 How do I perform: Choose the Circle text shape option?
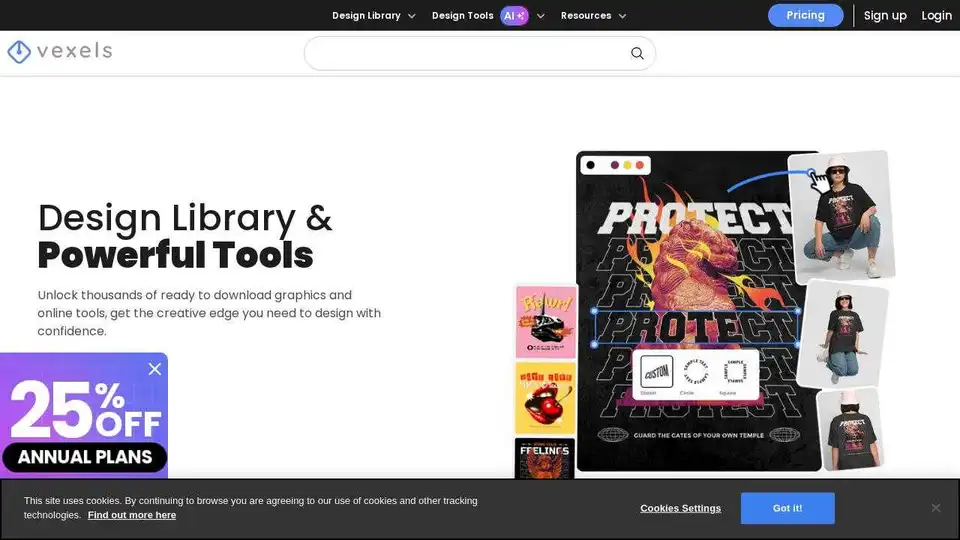(695, 372)
